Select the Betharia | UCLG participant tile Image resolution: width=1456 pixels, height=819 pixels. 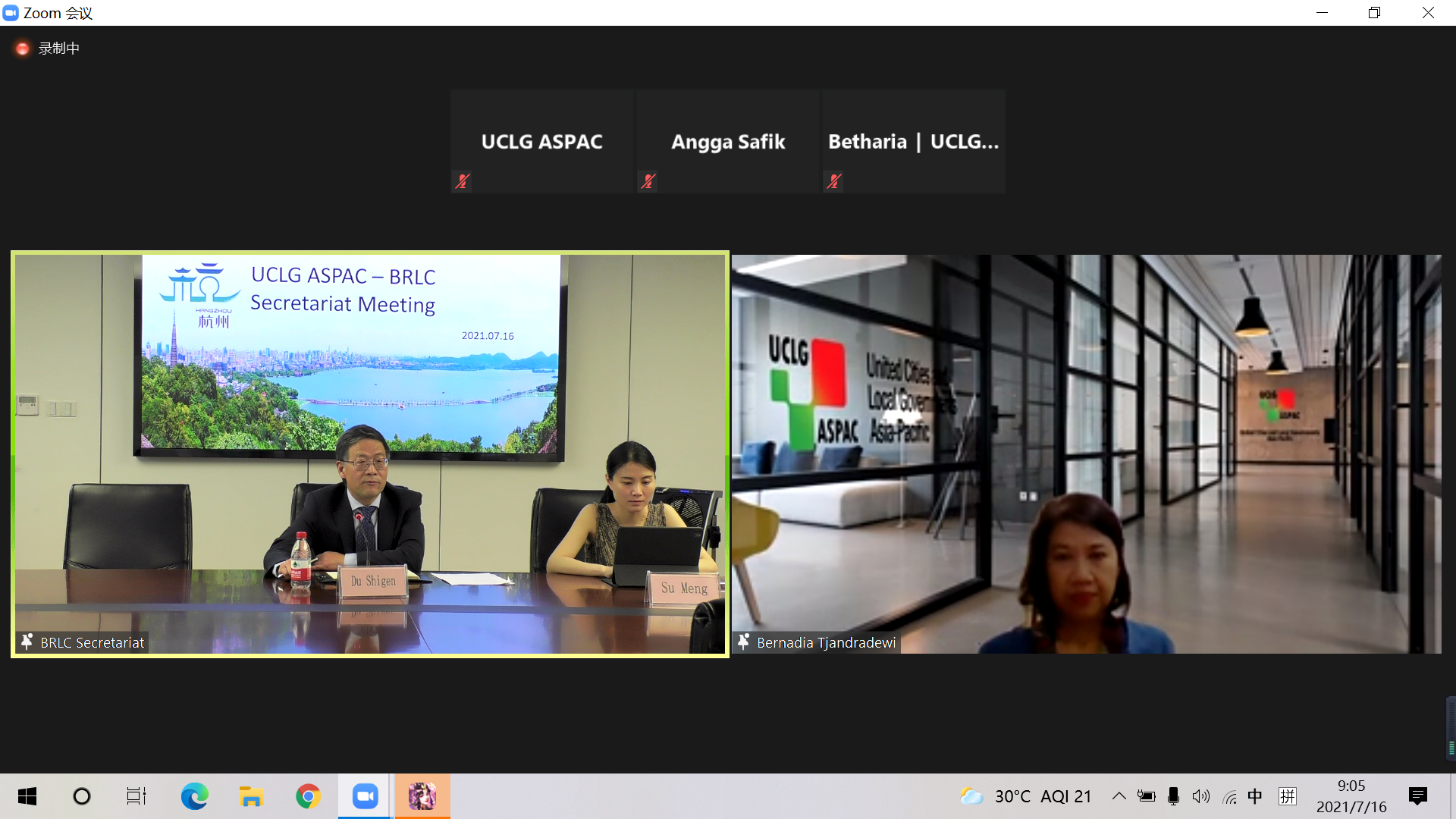point(914,141)
